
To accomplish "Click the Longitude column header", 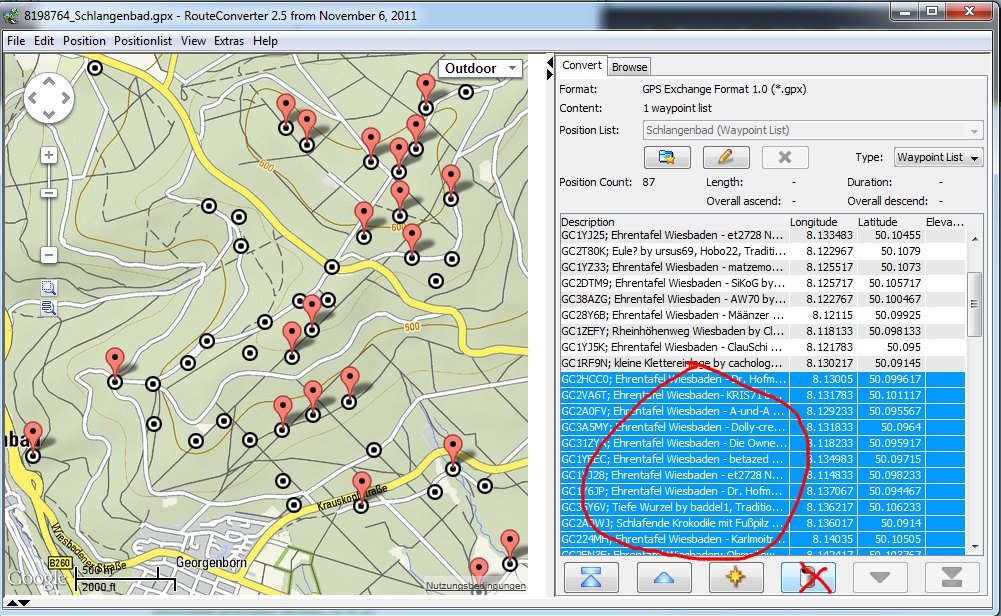I will [824, 222].
